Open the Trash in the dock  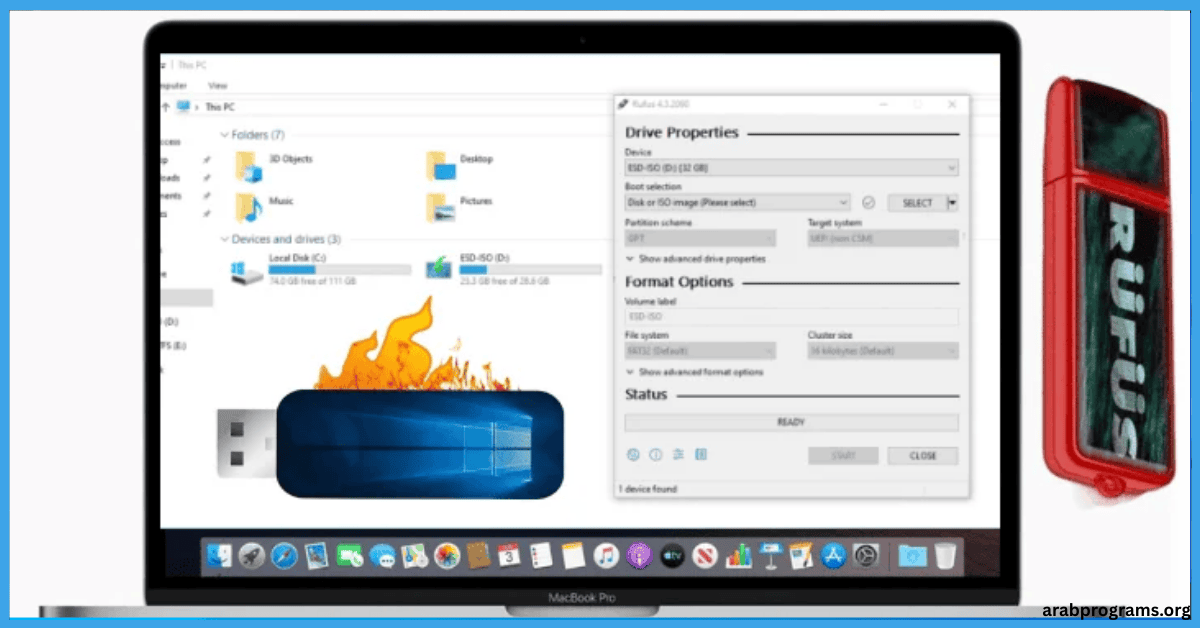945,556
